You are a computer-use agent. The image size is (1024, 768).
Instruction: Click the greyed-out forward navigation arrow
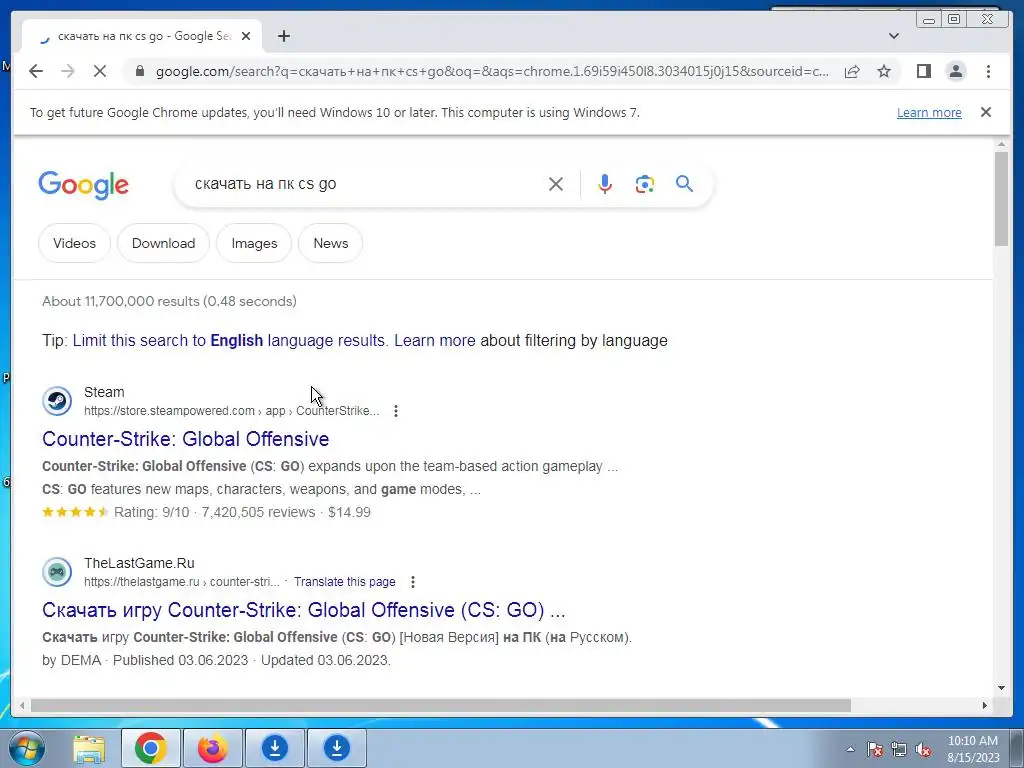pos(68,71)
